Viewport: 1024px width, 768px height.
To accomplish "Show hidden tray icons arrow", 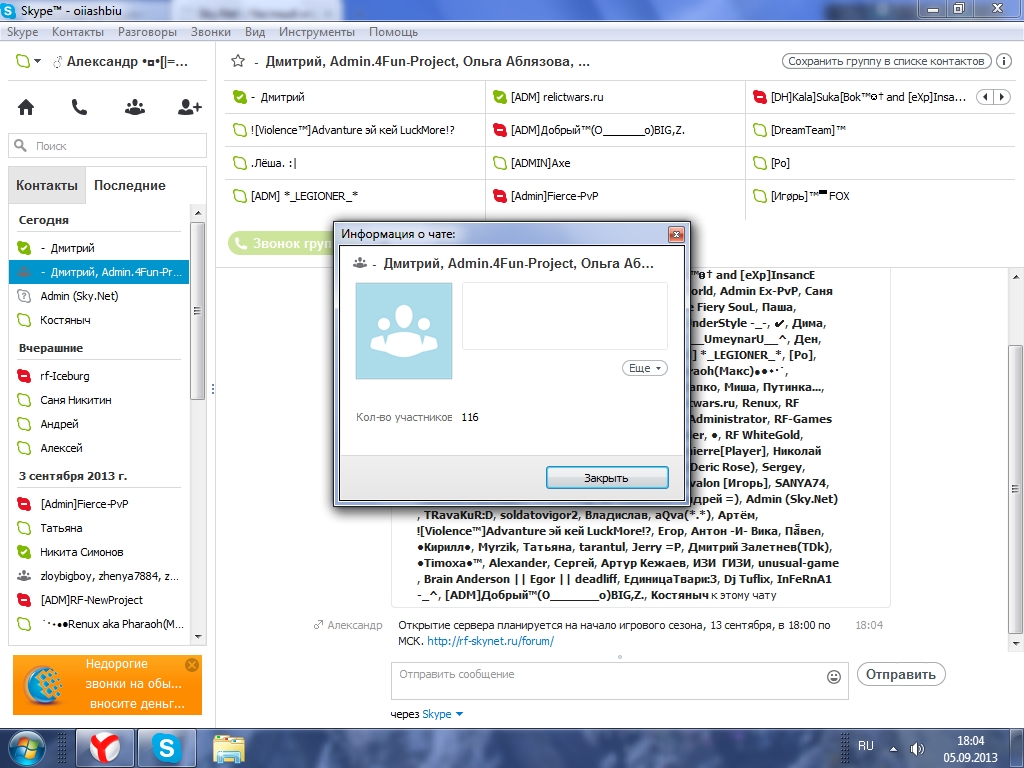I will pyautogui.click(x=893, y=748).
